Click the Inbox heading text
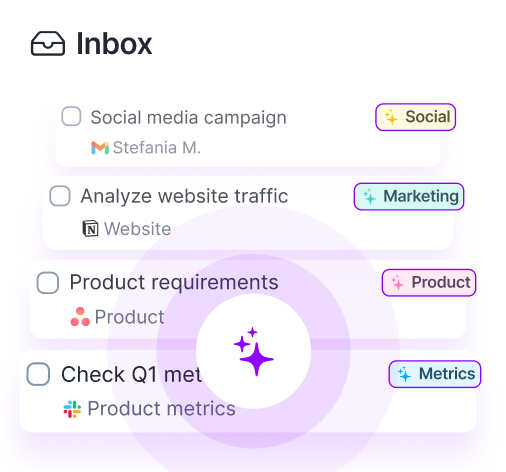 point(114,44)
